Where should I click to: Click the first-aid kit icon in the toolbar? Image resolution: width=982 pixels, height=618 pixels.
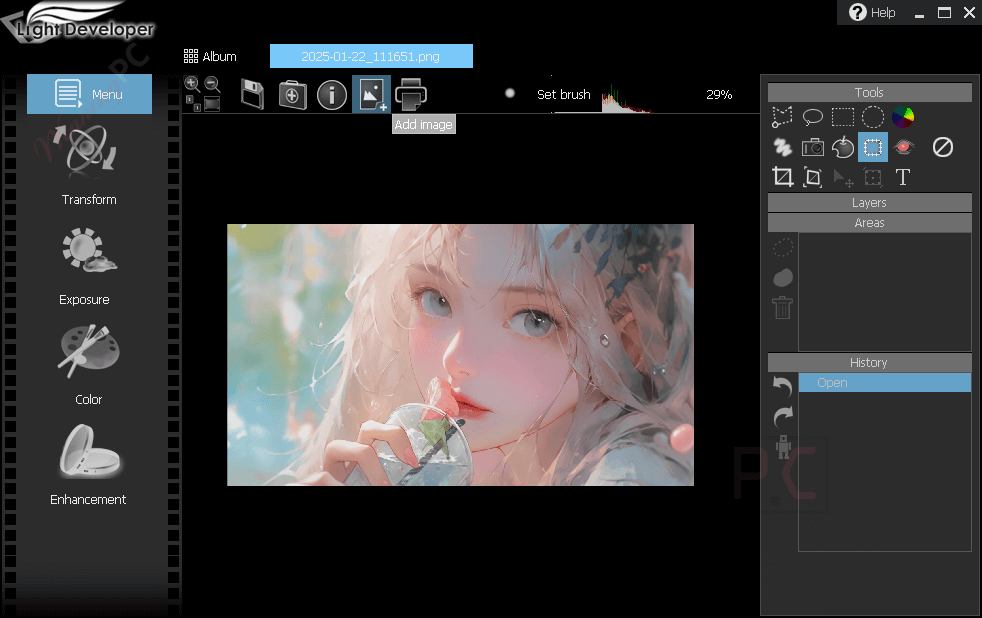(x=292, y=95)
